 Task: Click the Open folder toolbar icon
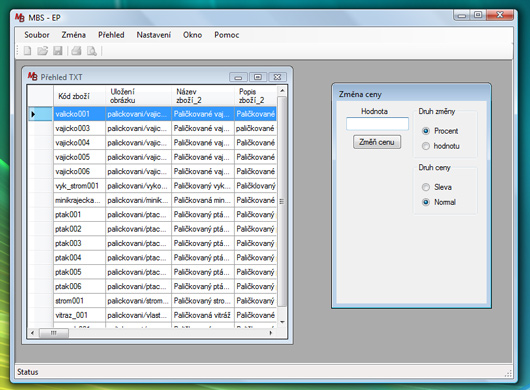click(x=43, y=51)
